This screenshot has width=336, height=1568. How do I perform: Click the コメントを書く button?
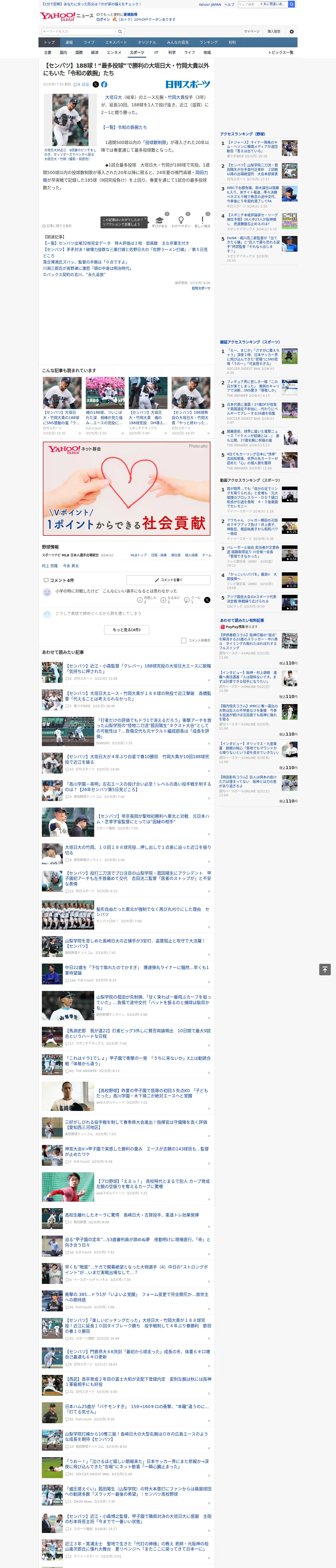[x=168, y=580]
